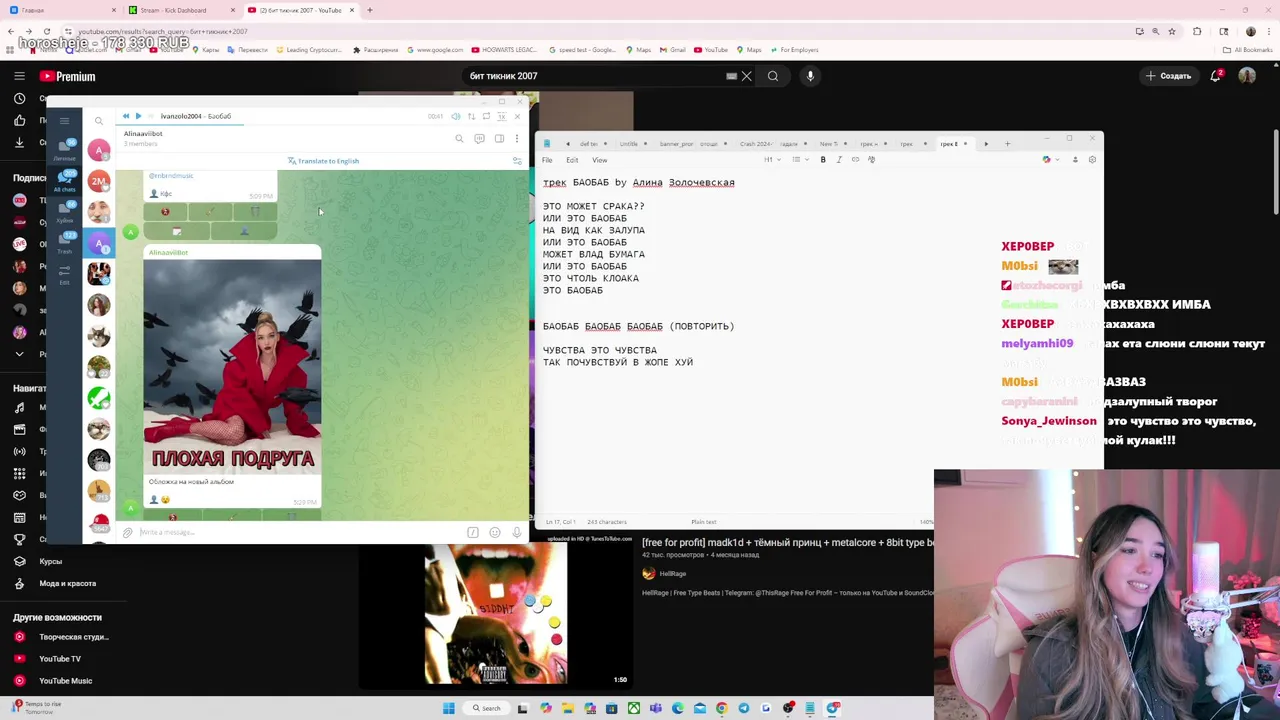
Task: Open YouTube TV in the sidebar
Action: (x=60, y=659)
